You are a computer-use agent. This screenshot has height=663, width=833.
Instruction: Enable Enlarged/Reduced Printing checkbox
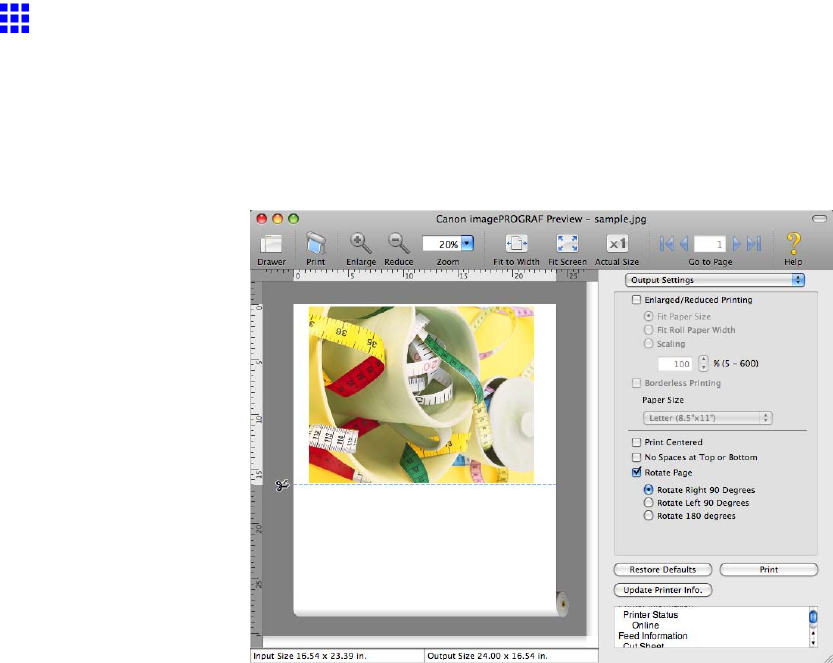click(636, 300)
